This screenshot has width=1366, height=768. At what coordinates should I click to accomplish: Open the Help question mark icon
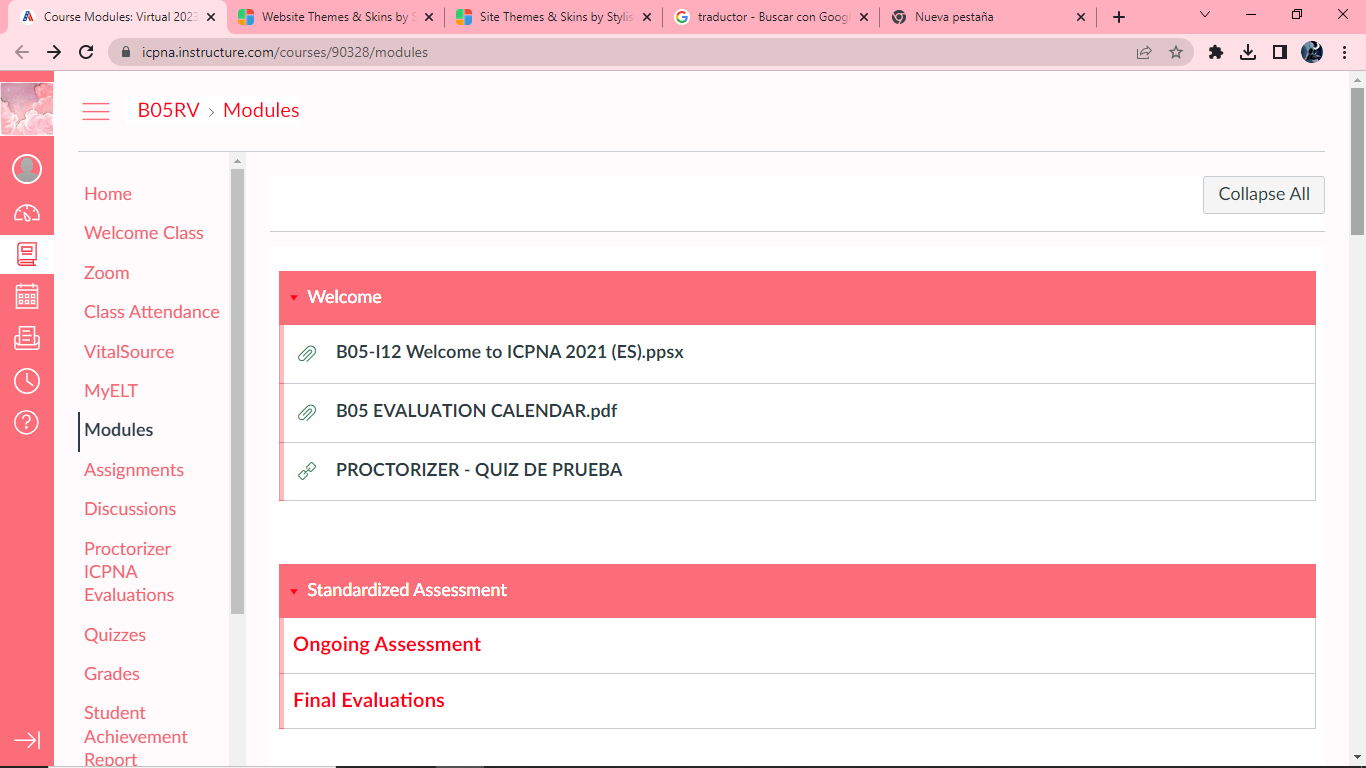pos(27,423)
